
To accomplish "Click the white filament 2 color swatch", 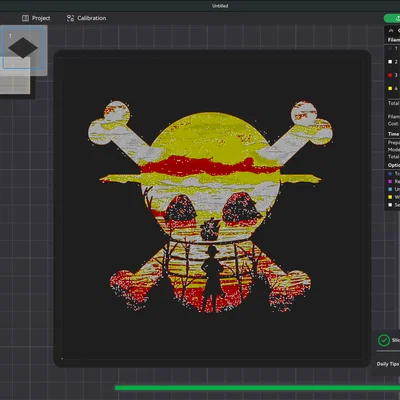I will [390, 62].
